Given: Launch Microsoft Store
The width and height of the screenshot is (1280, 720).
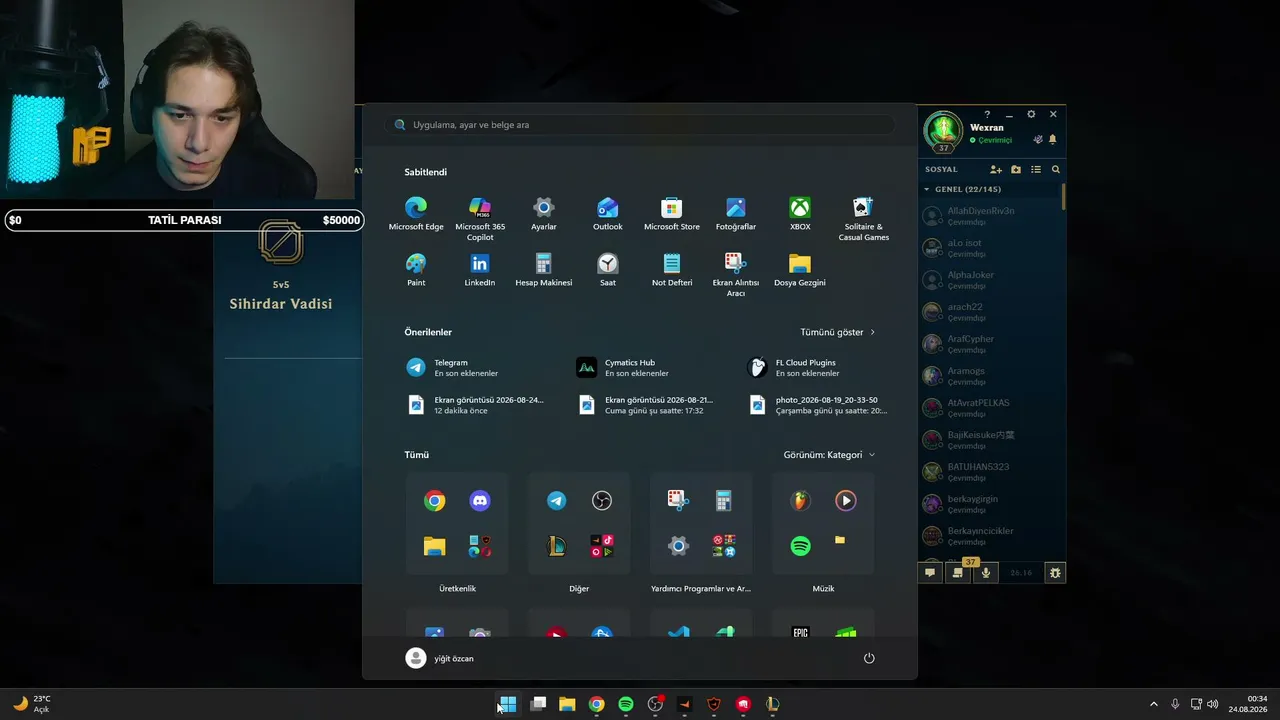Looking at the screenshot, I should [672, 214].
